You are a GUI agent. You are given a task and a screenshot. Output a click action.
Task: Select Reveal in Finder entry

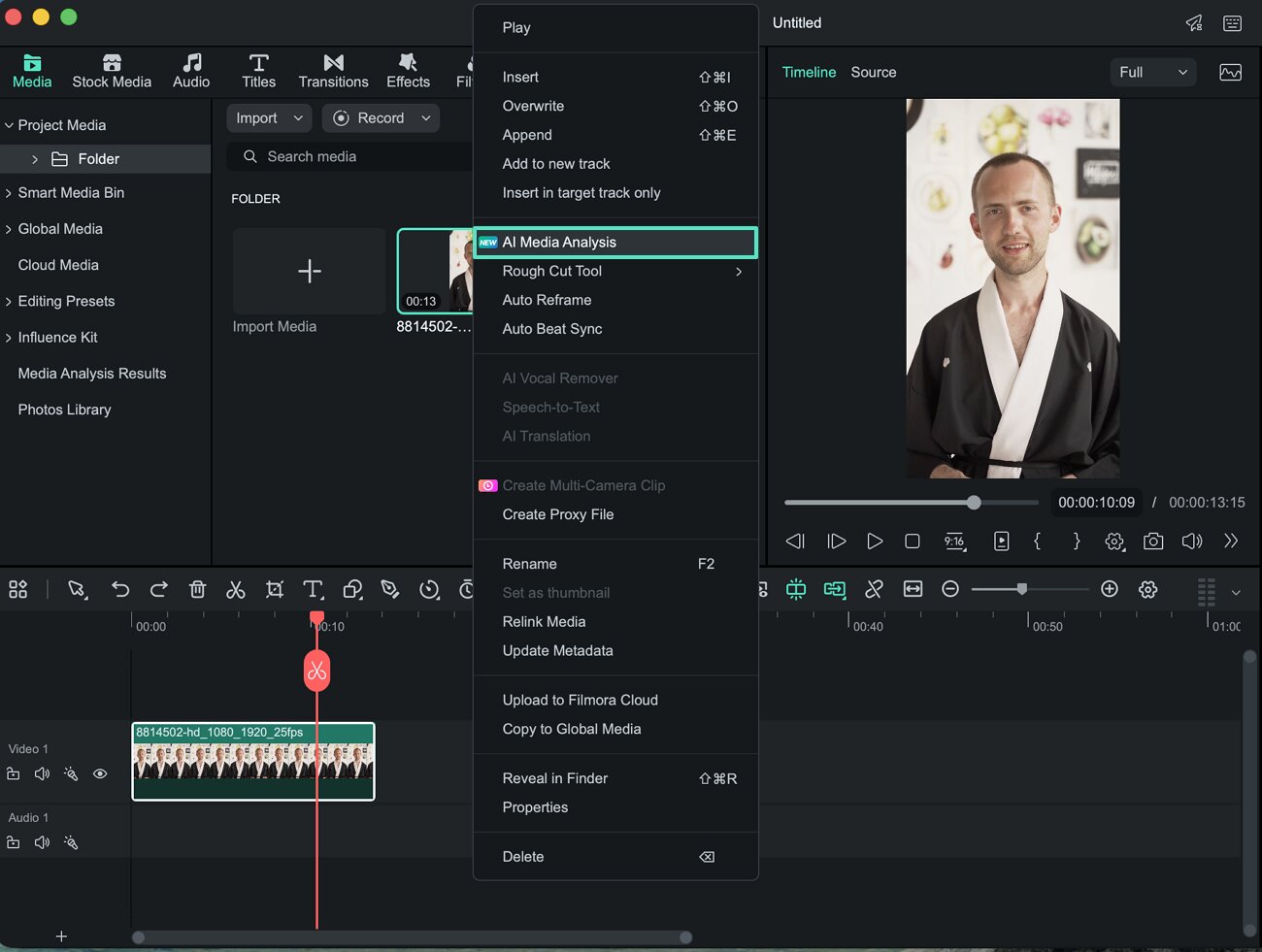click(x=615, y=778)
